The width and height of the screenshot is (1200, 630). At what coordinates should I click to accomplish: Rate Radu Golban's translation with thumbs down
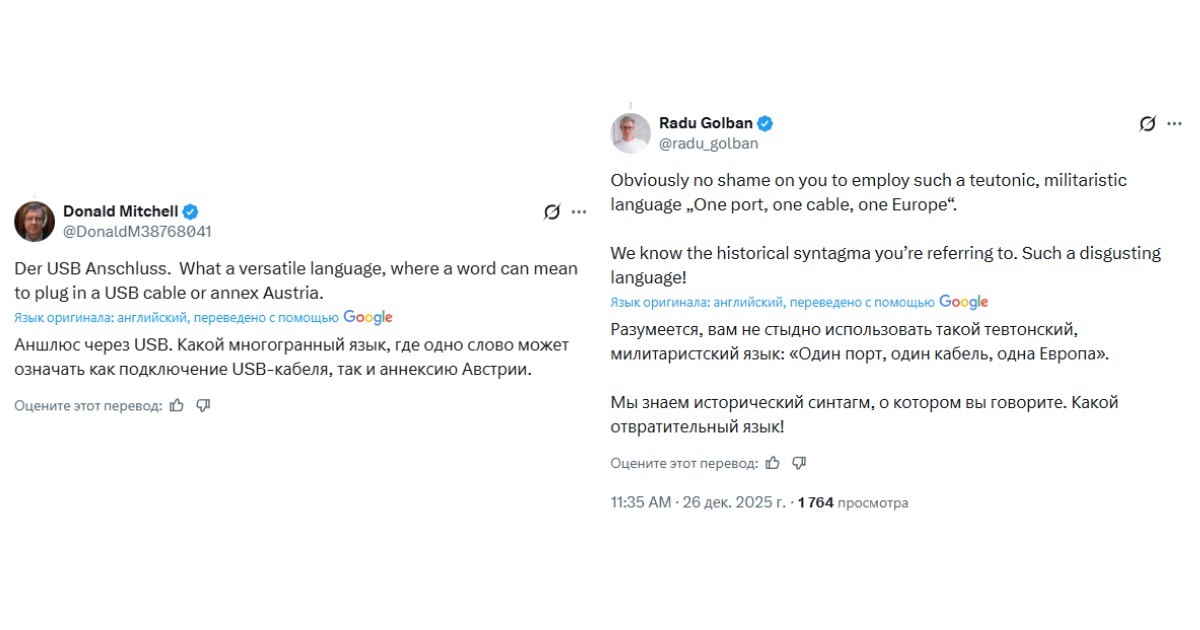coord(798,462)
